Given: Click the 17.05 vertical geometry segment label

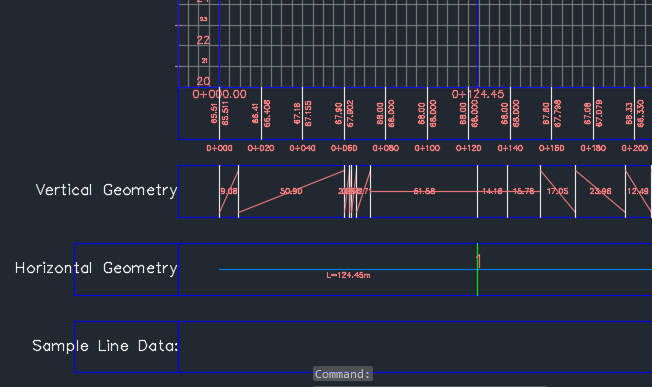Looking at the screenshot, I should 557,191.
